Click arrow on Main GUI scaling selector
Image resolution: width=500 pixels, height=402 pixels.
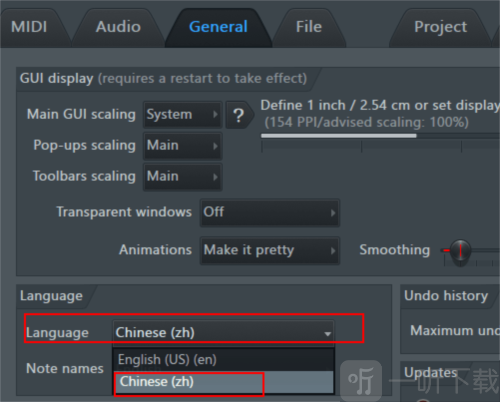pos(215,114)
